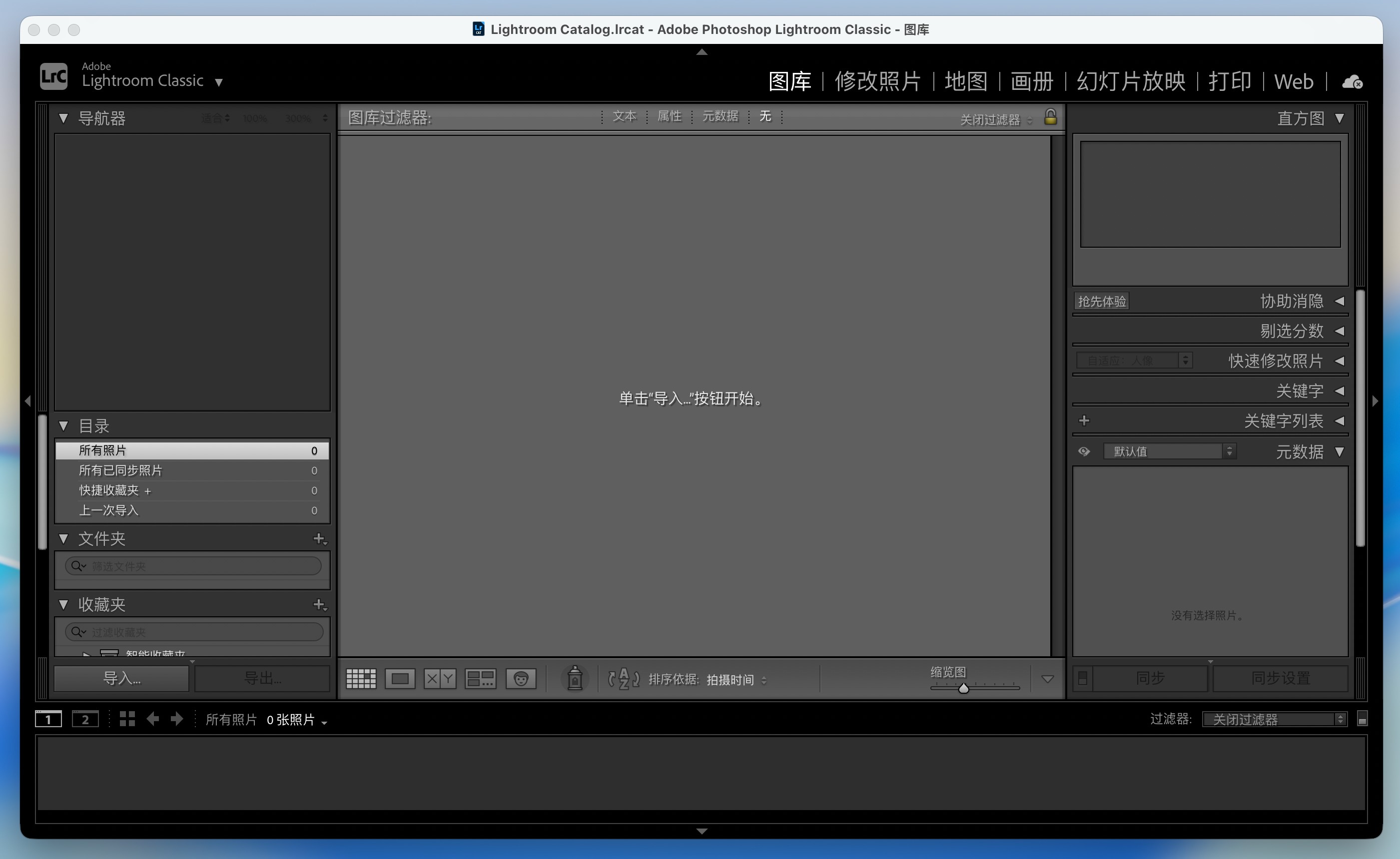
Task: Select the 属性 library filter
Action: pos(669,116)
